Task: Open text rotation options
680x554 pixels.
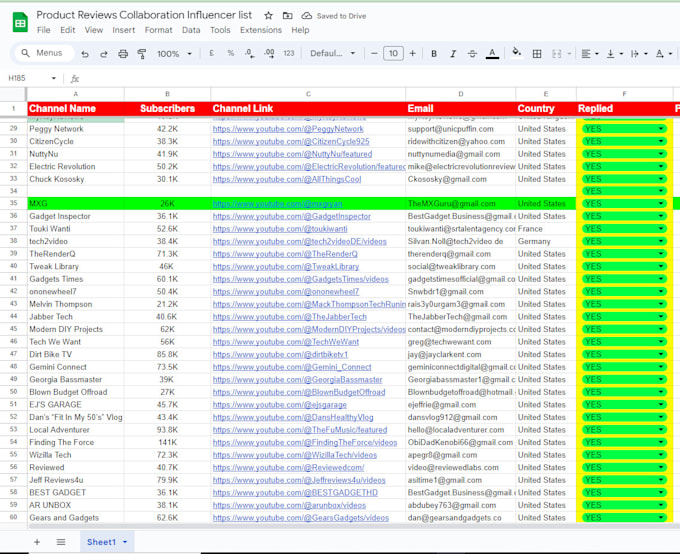Action: (x=664, y=53)
